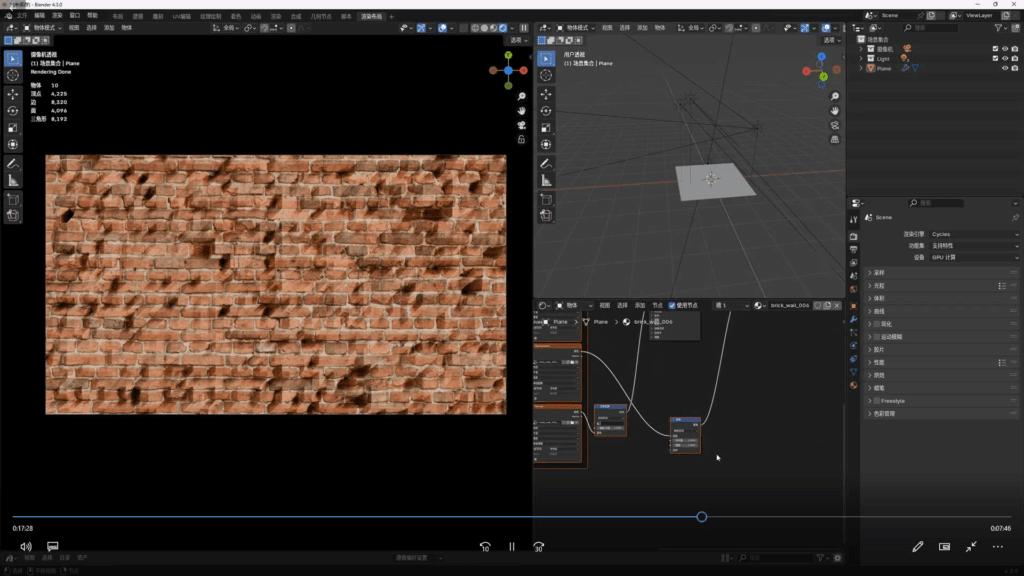The width and height of the screenshot is (1024, 576).
Task: Skip back 10 seconds in the video
Action: tap(485, 547)
